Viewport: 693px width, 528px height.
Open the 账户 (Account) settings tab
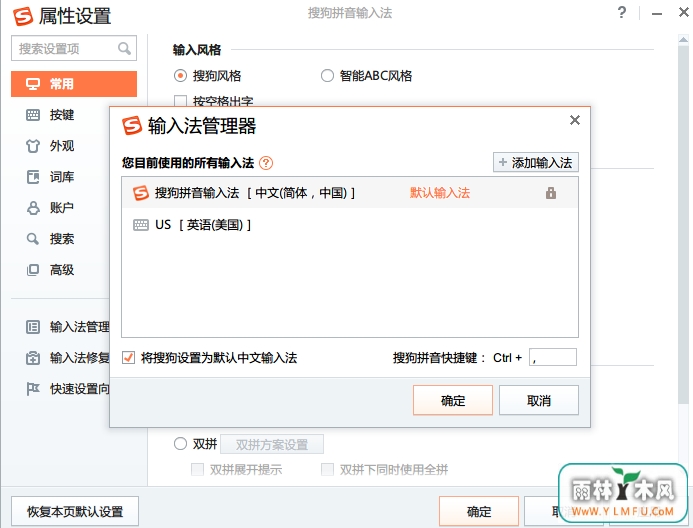61,208
